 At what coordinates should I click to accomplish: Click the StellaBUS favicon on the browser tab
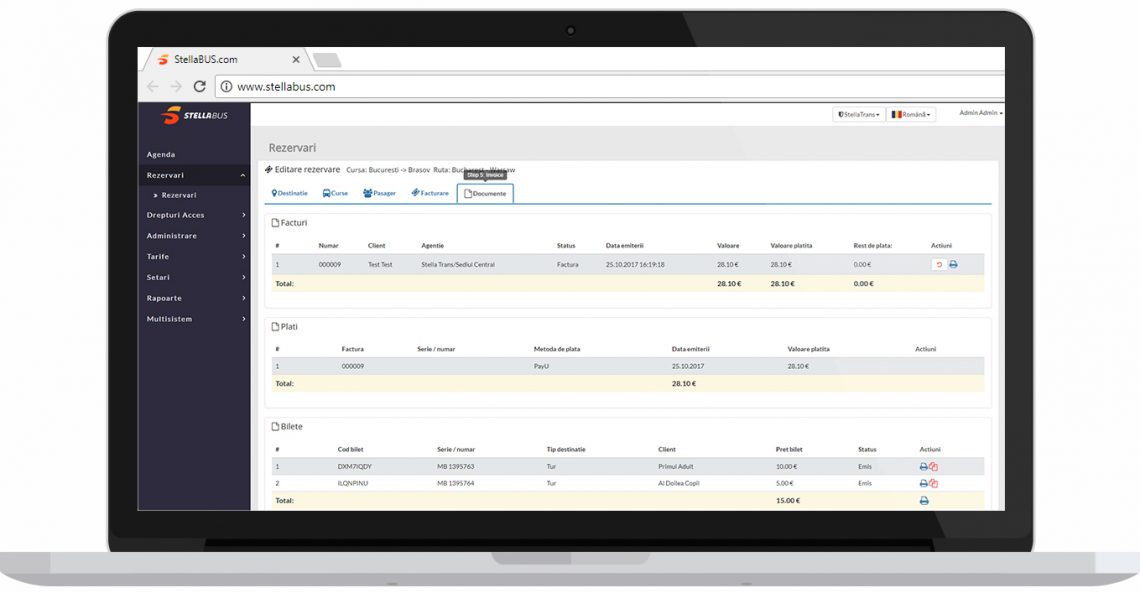click(x=164, y=60)
